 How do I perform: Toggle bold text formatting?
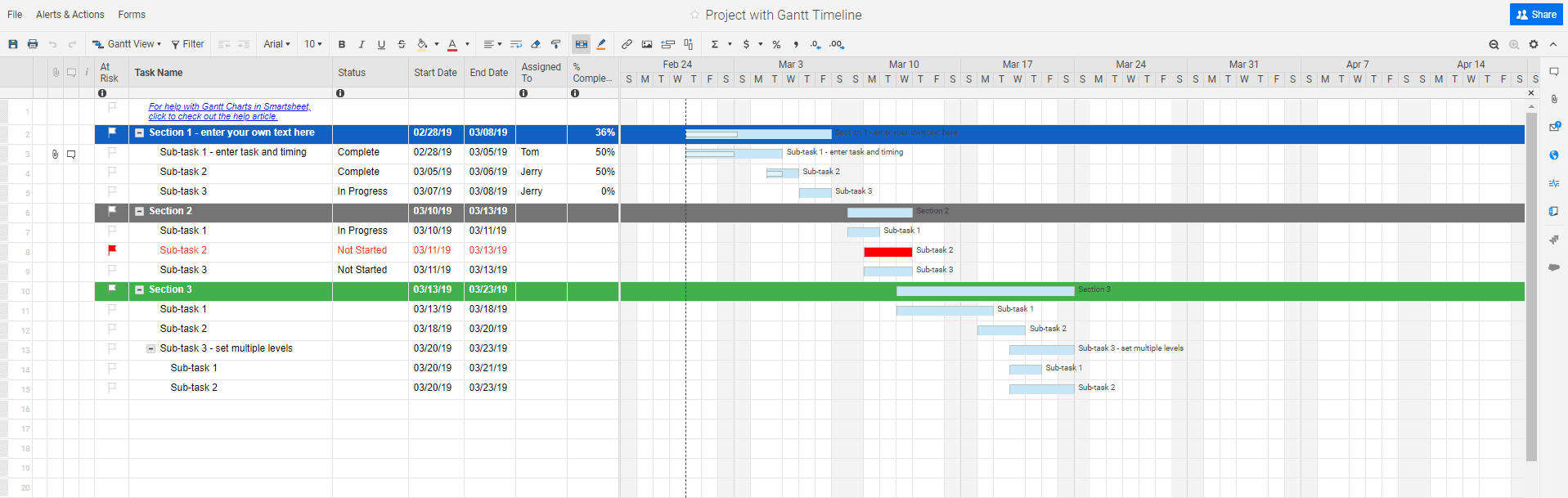[x=342, y=44]
